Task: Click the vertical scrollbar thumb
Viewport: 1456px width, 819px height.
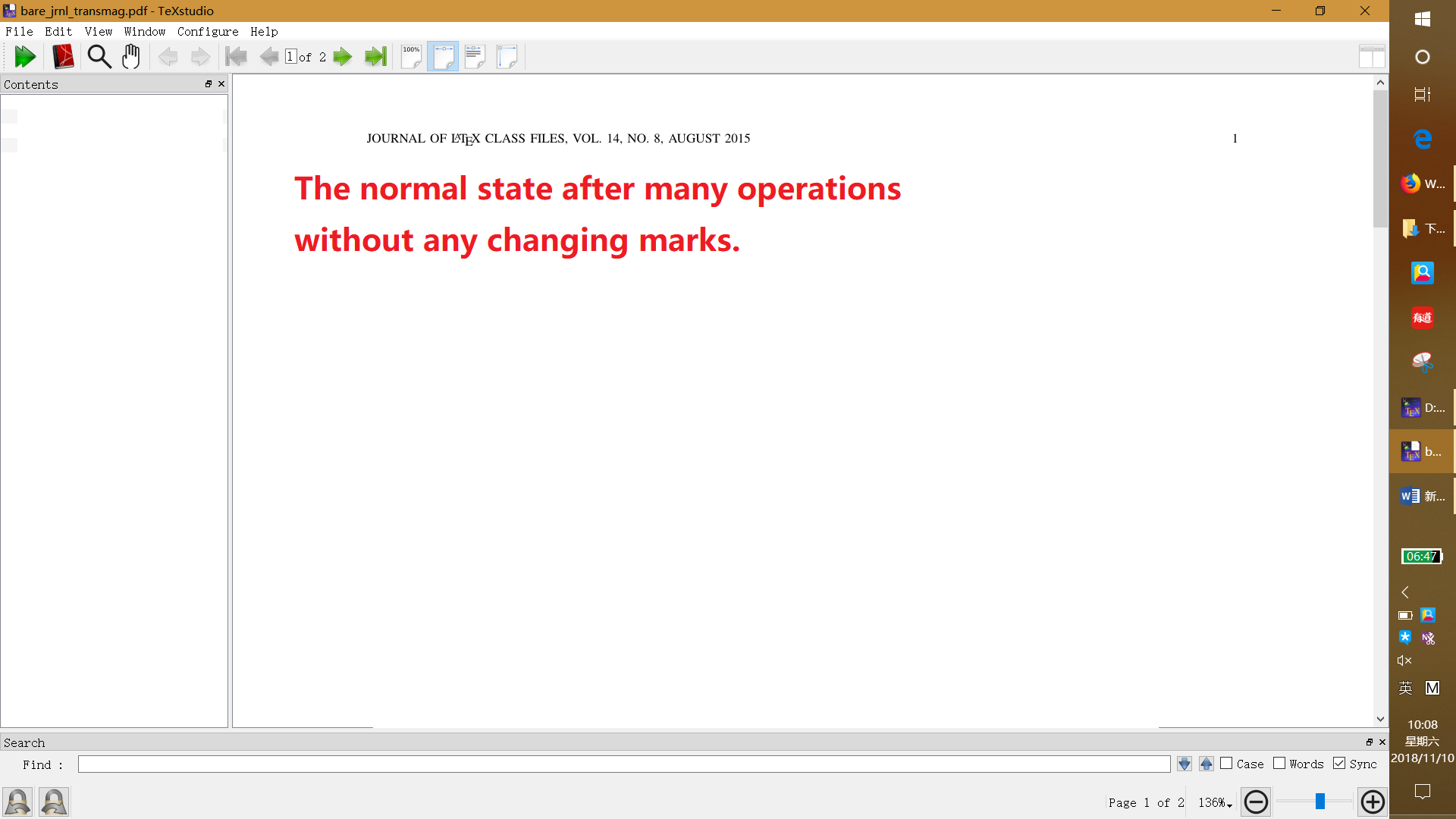Action: click(1380, 158)
